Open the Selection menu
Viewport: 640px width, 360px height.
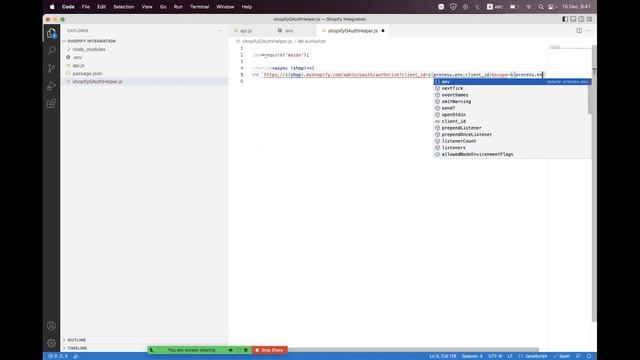point(124,7)
